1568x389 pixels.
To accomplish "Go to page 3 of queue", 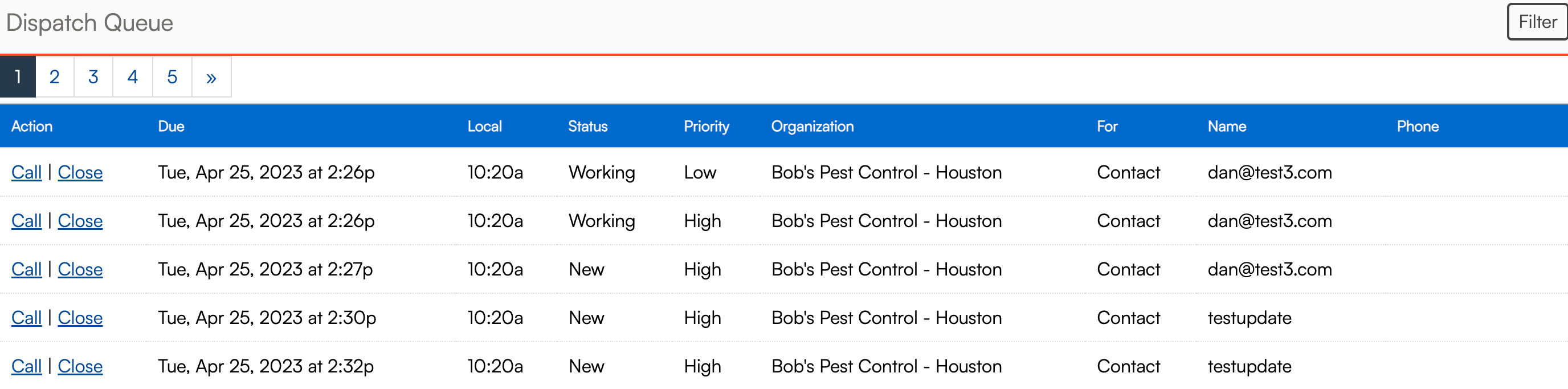I will 93,77.
